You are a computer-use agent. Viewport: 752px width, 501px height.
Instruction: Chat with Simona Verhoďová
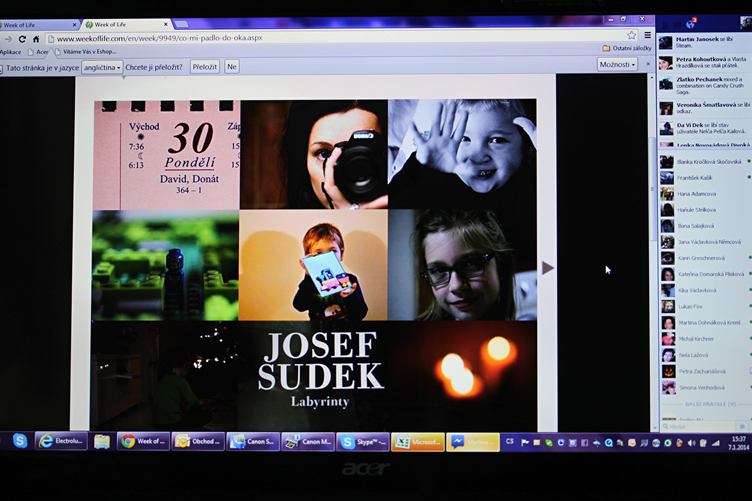pos(704,387)
